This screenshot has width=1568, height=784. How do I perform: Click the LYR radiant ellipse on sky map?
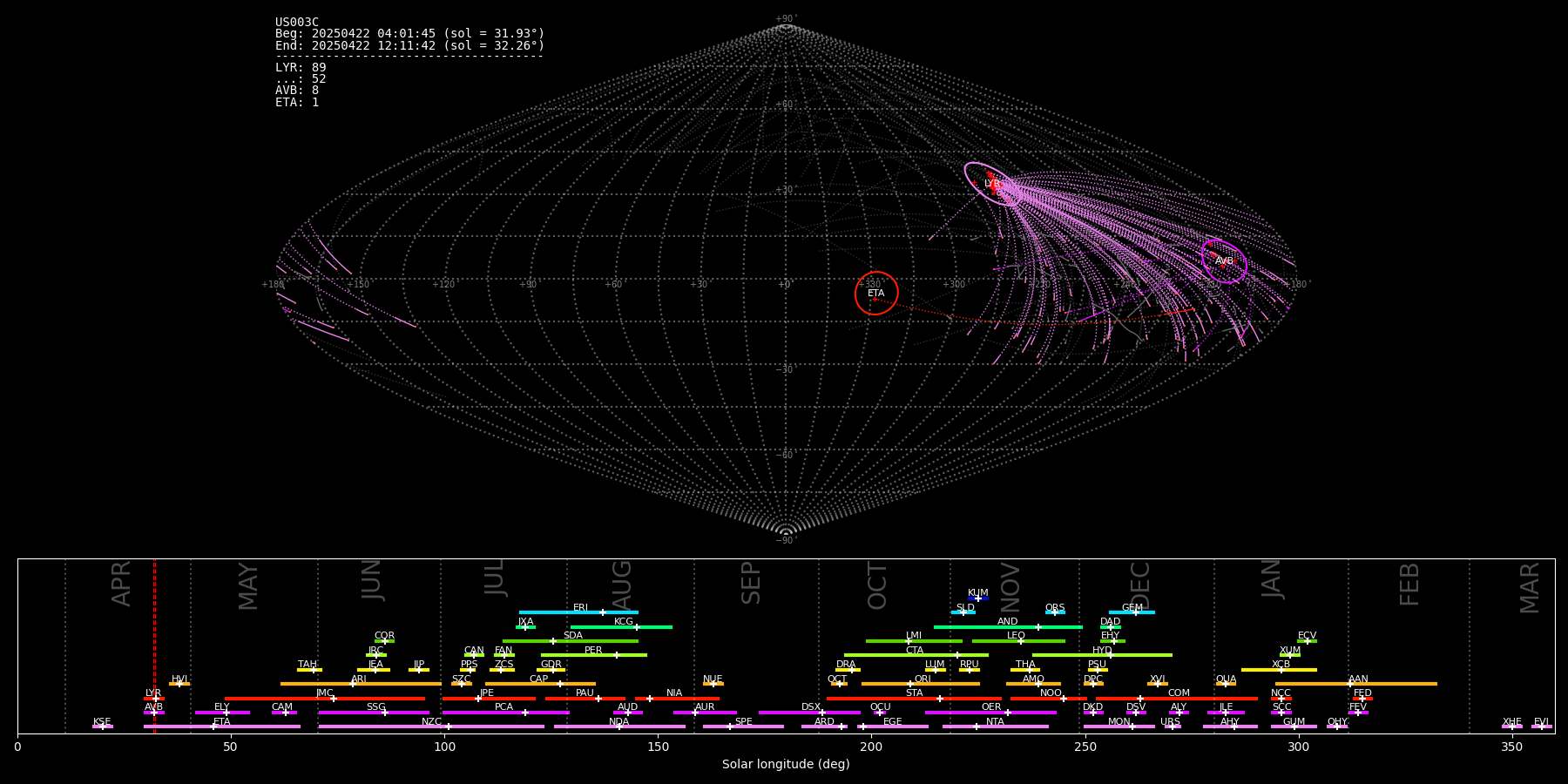(993, 184)
